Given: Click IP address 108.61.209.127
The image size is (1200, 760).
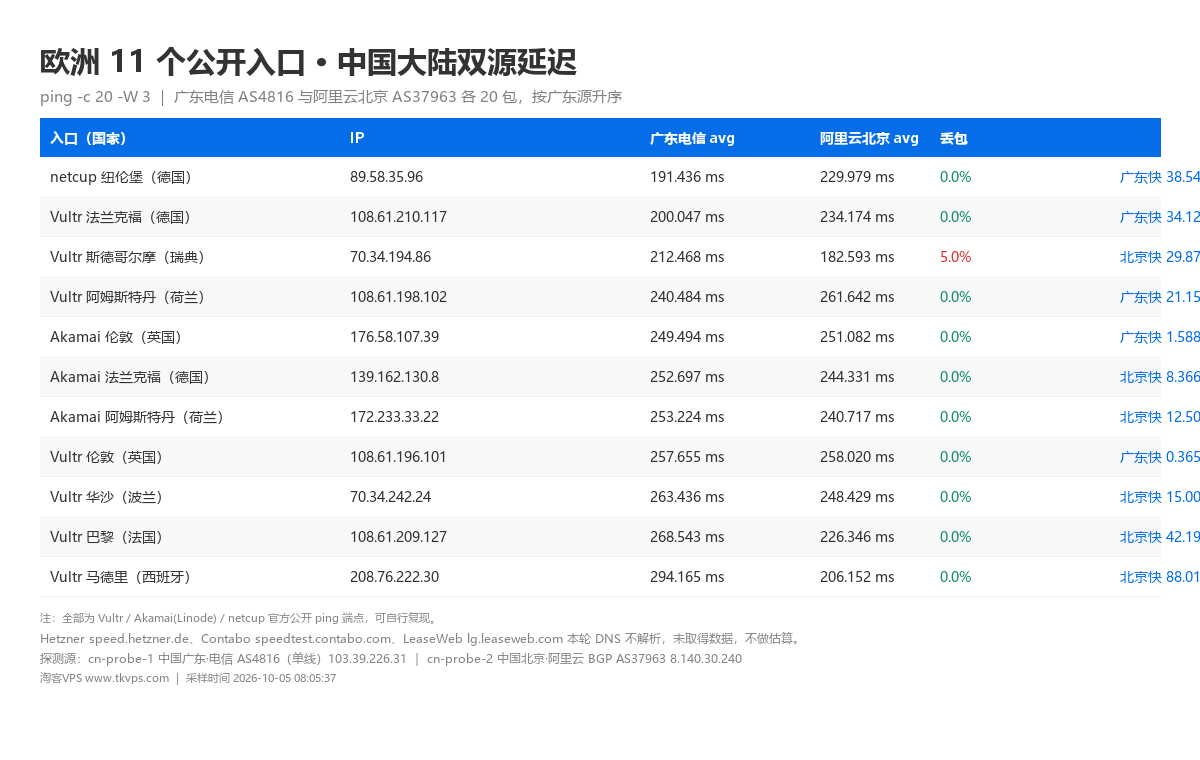Looking at the screenshot, I should [398, 537].
